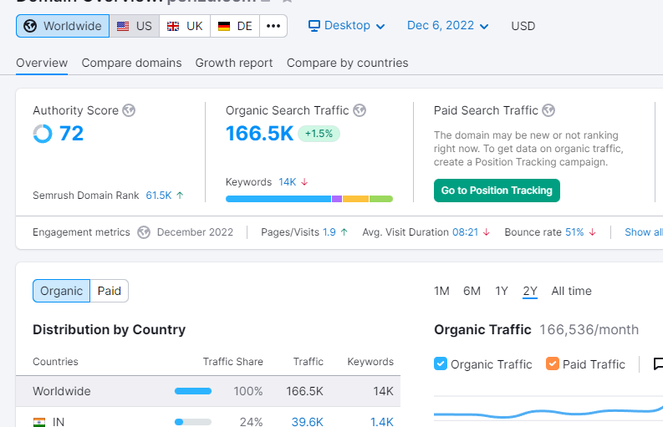Click the globe icon next to Paid Search Traffic

tap(548, 110)
